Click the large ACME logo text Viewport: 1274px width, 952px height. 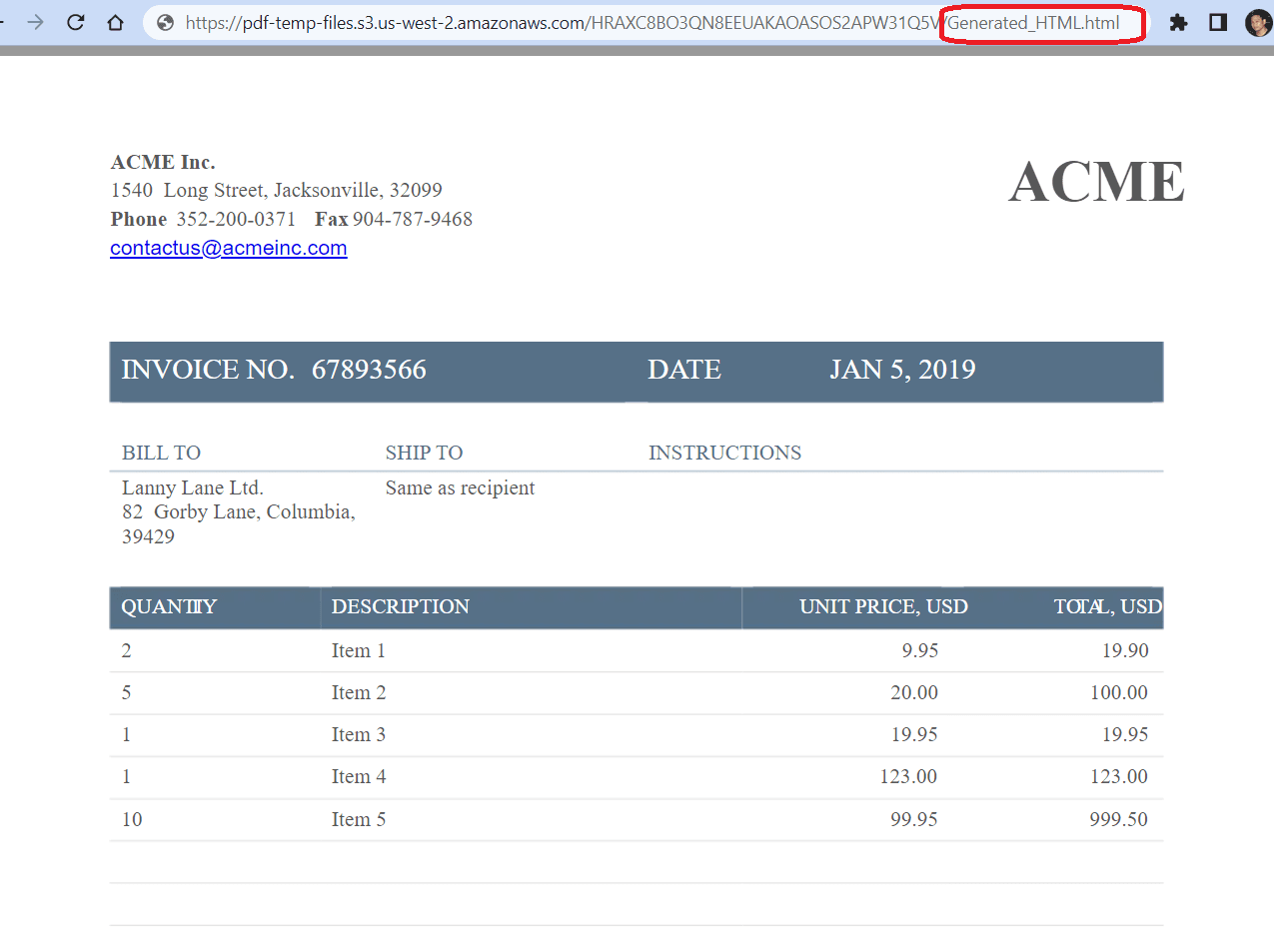[x=1096, y=182]
